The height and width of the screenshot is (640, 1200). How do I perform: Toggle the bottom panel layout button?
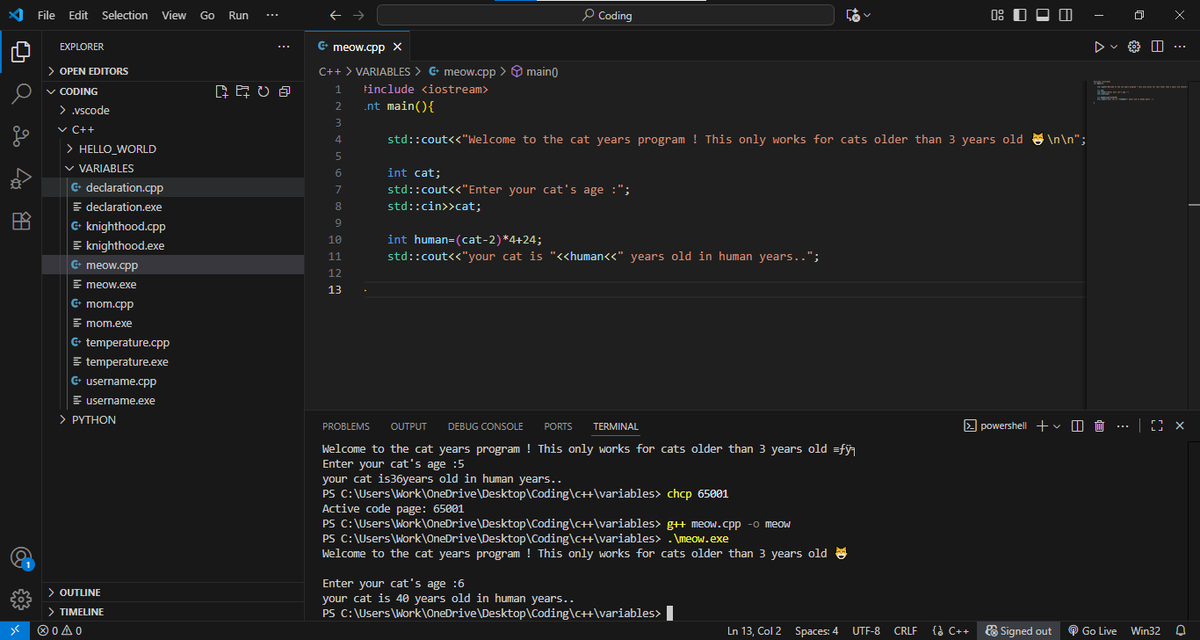[x=1043, y=15]
